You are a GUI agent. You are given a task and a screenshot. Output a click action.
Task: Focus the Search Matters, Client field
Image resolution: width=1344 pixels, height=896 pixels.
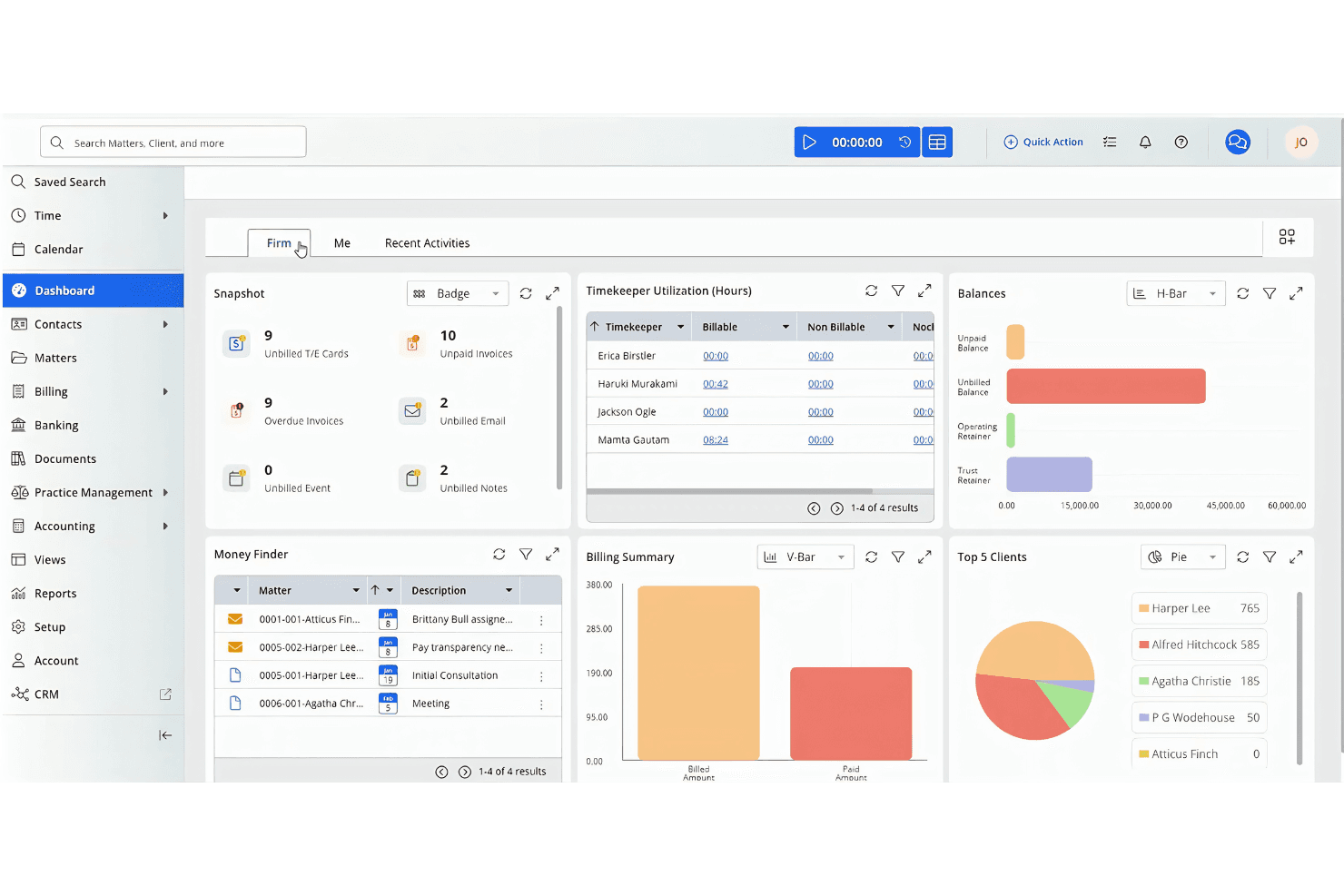tap(173, 143)
